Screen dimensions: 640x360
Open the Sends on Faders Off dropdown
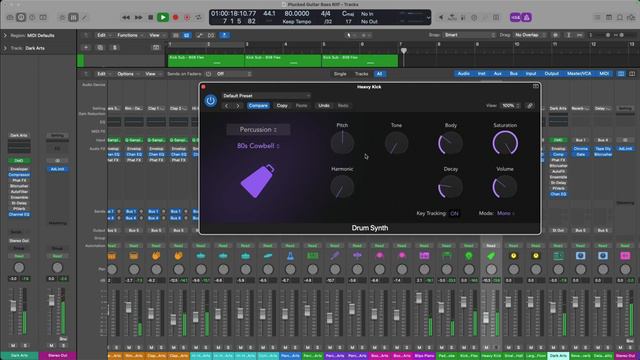[233, 74]
